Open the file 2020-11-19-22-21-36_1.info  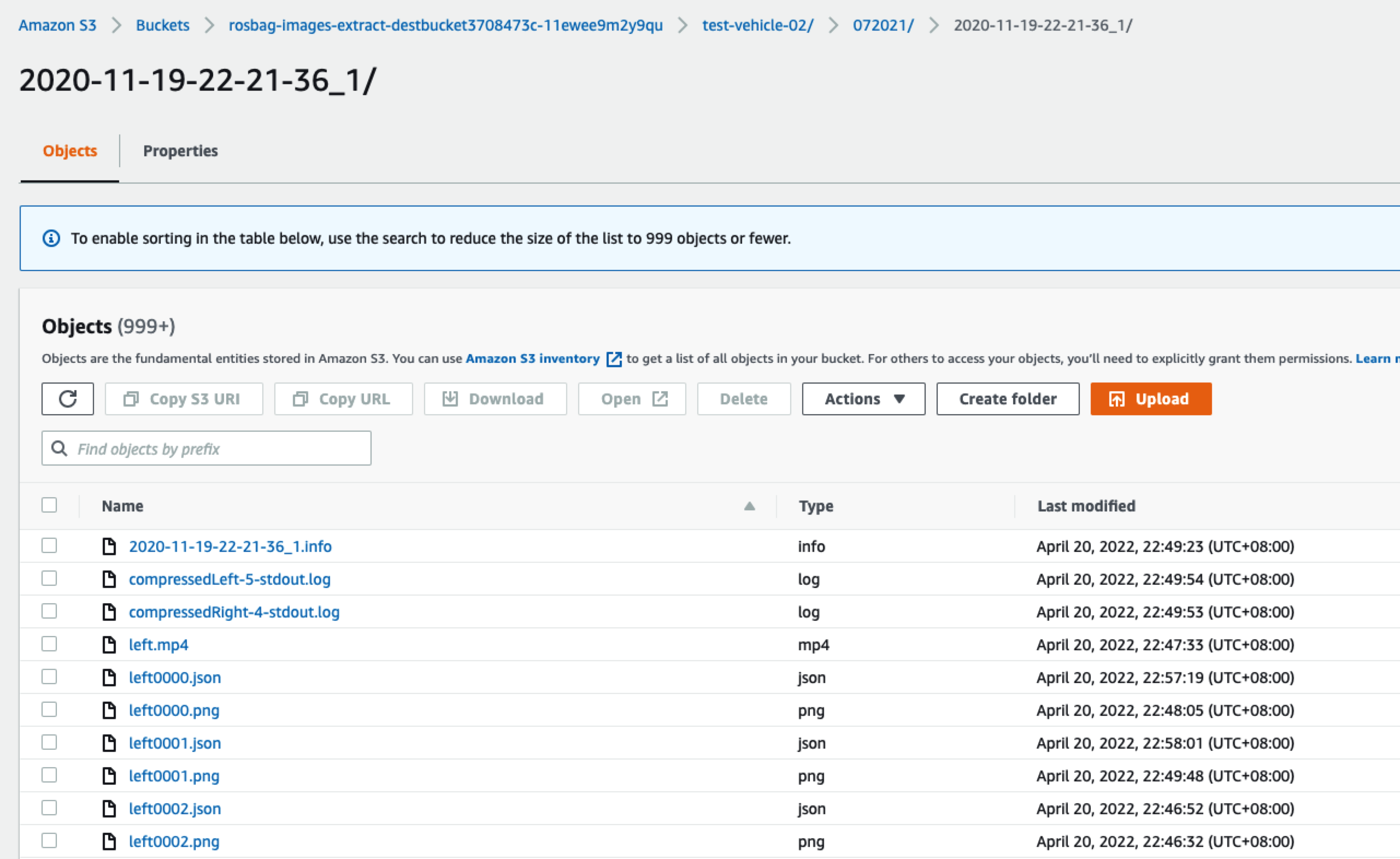(x=230, y=546)
